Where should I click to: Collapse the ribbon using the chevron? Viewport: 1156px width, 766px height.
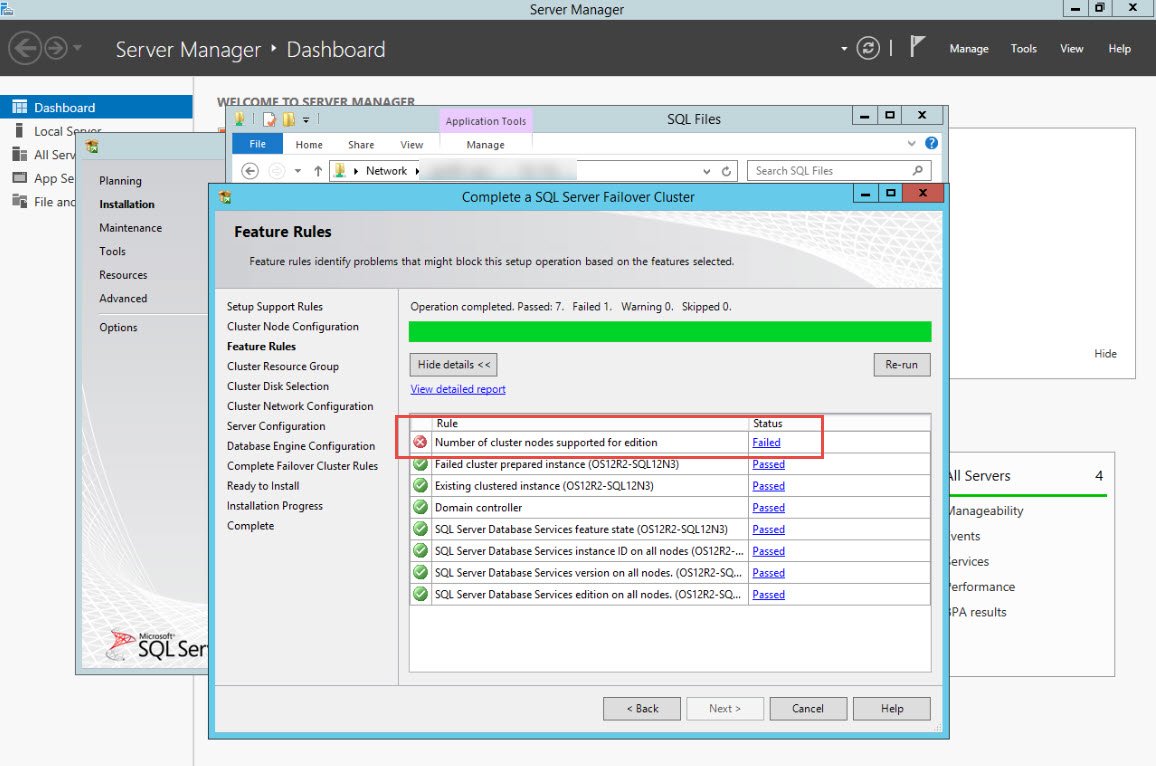(910, 143)
